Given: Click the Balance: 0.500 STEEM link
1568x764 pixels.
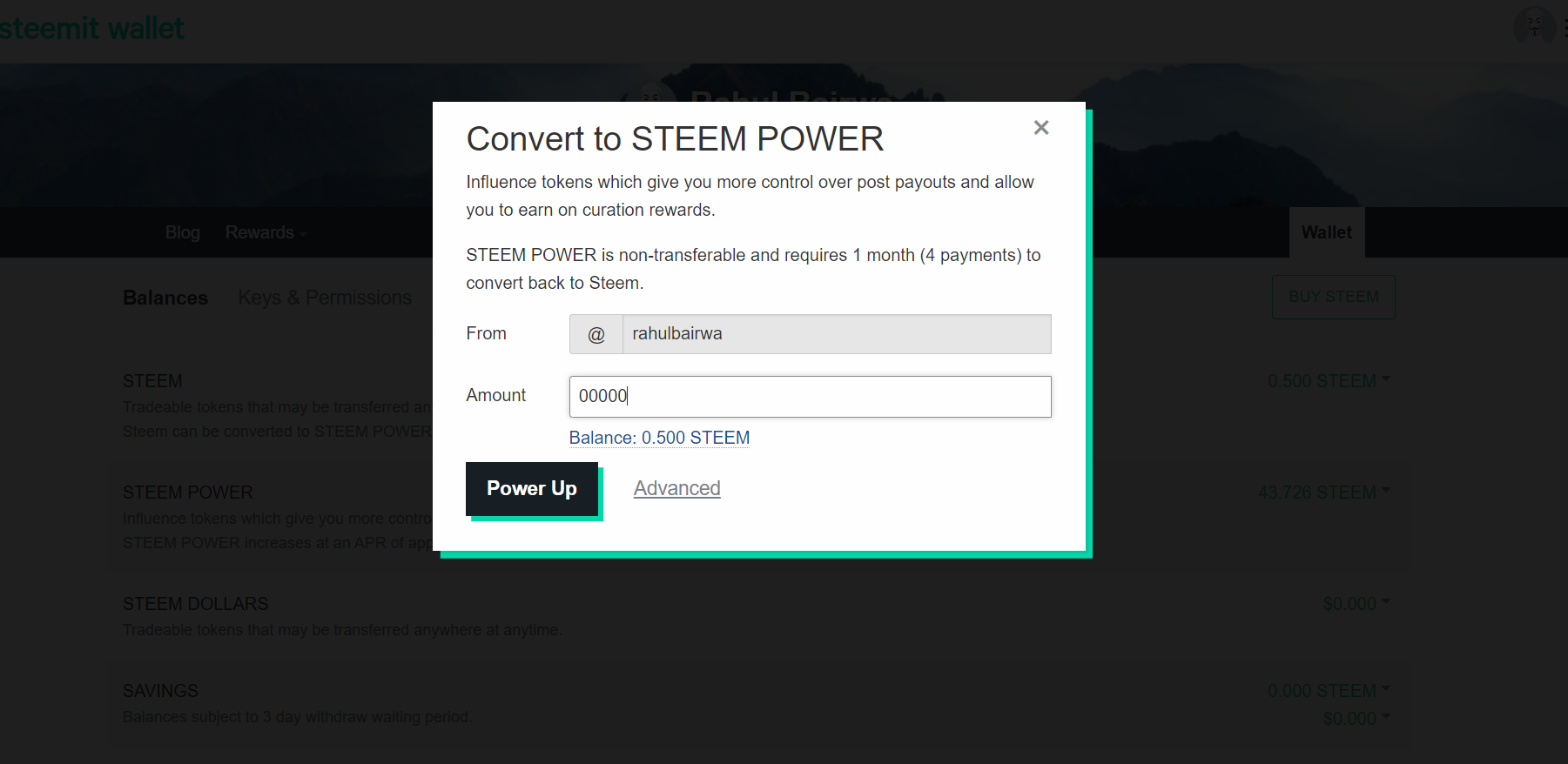Looking at the screenshot, I should [659, 438].
